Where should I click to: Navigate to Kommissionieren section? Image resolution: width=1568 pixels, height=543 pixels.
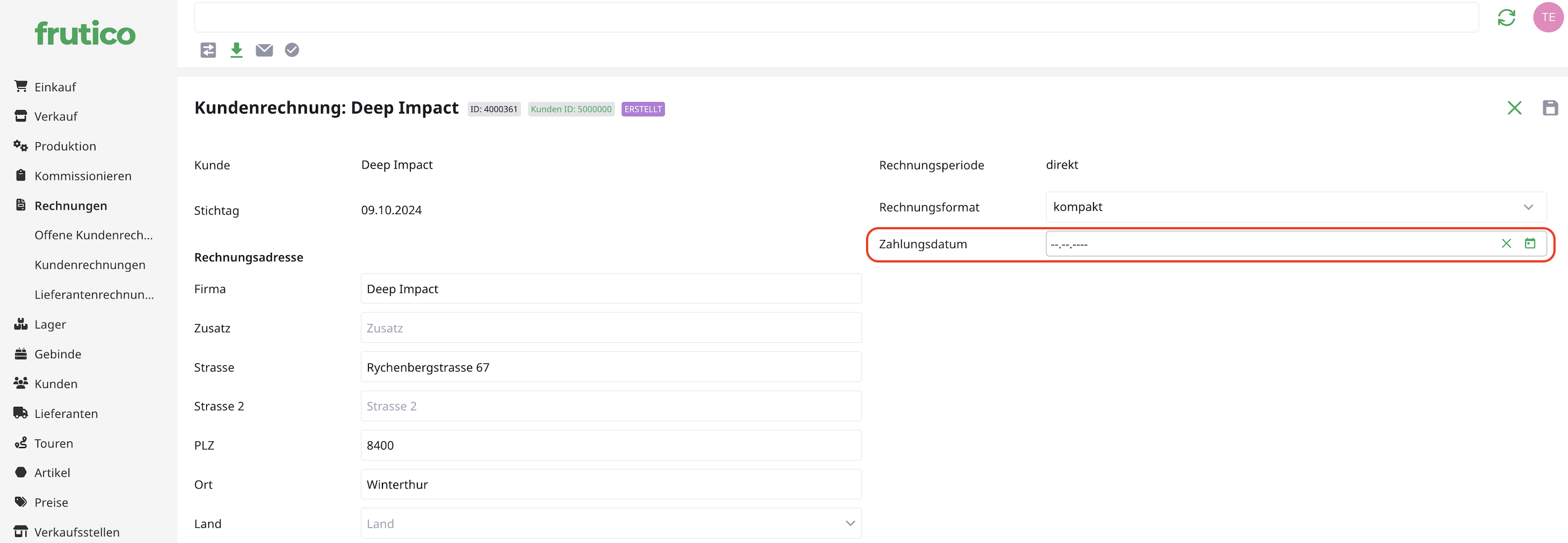[x=83, y=175]
